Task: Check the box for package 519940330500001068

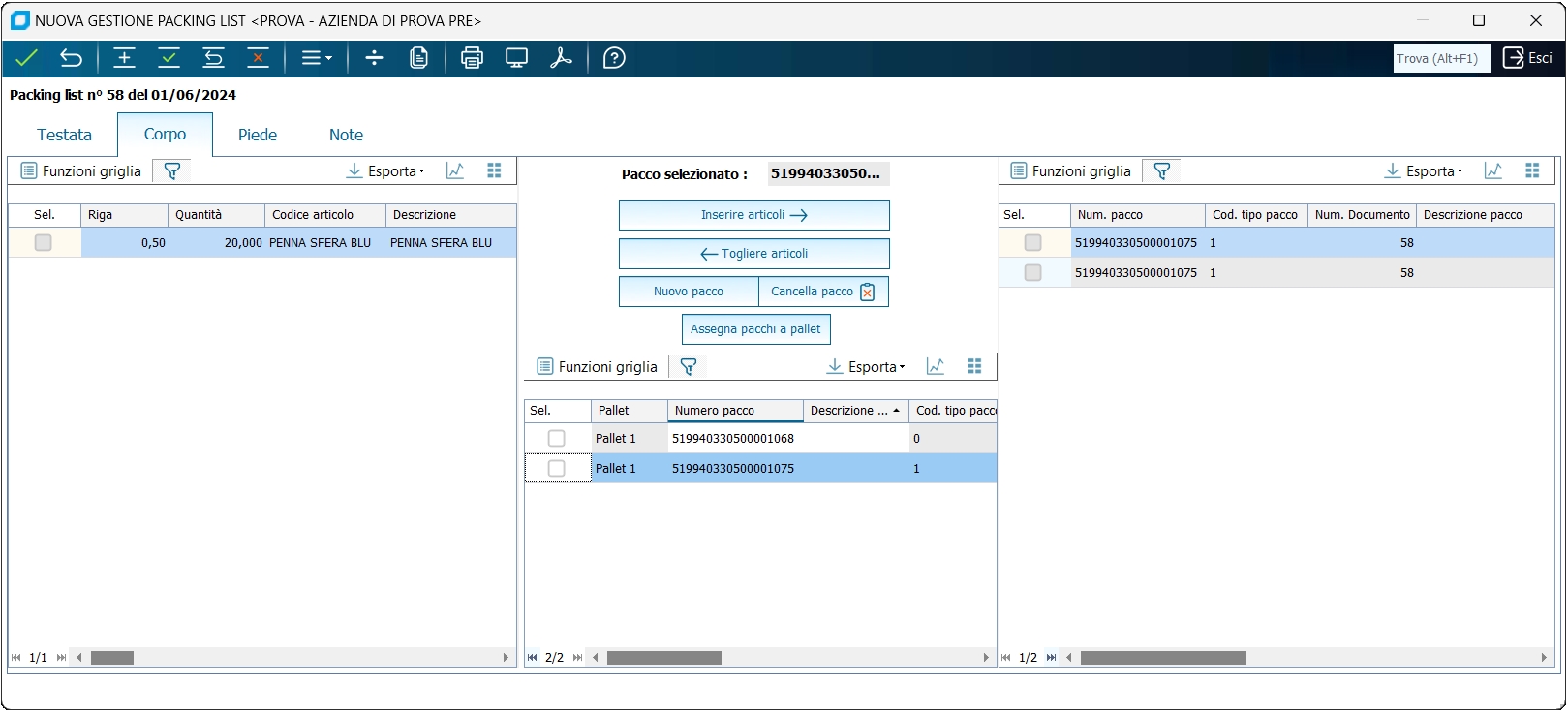Action: pyautogui.click(x=557, y=439)
